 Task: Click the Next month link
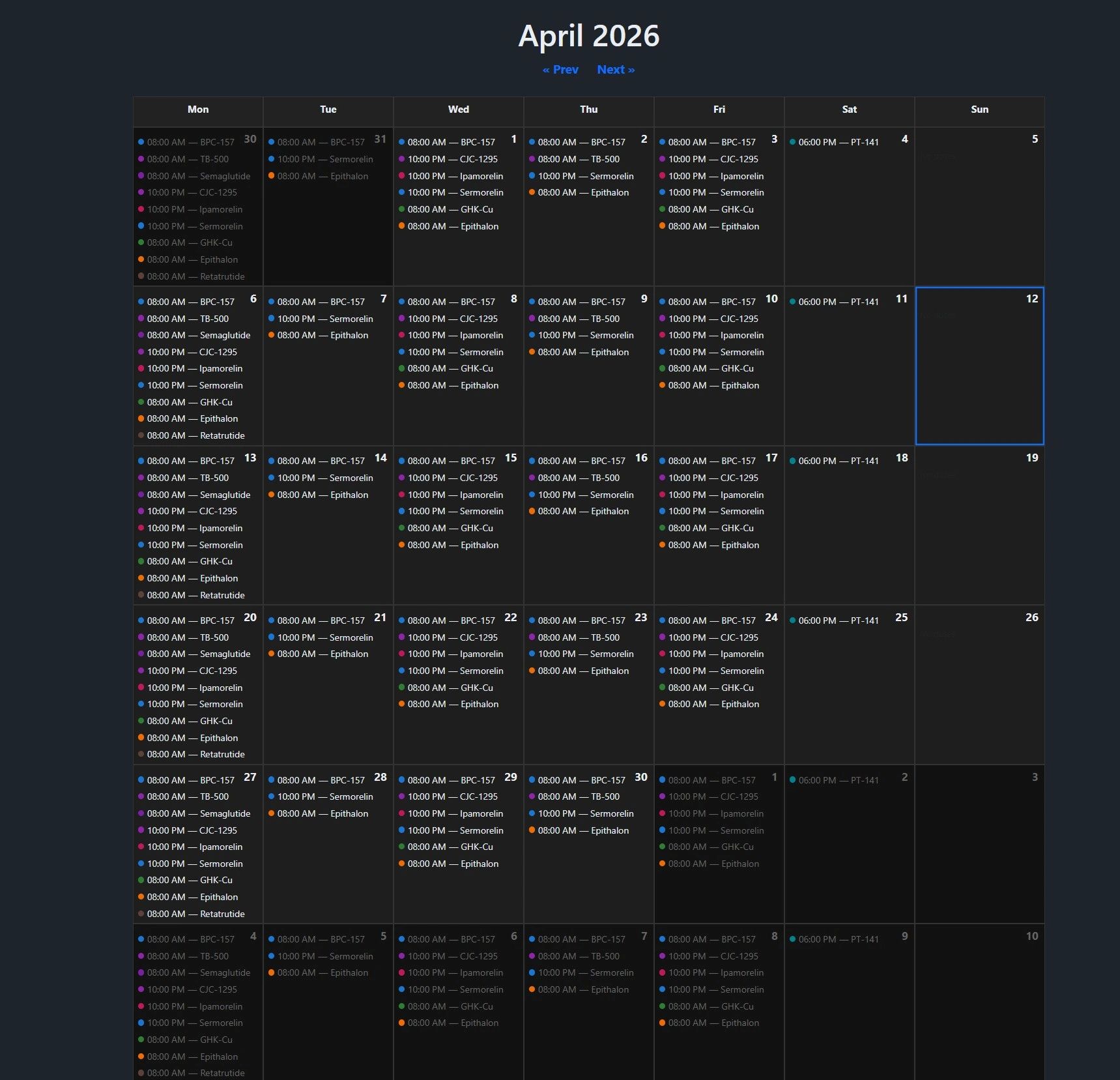point(615,70)
